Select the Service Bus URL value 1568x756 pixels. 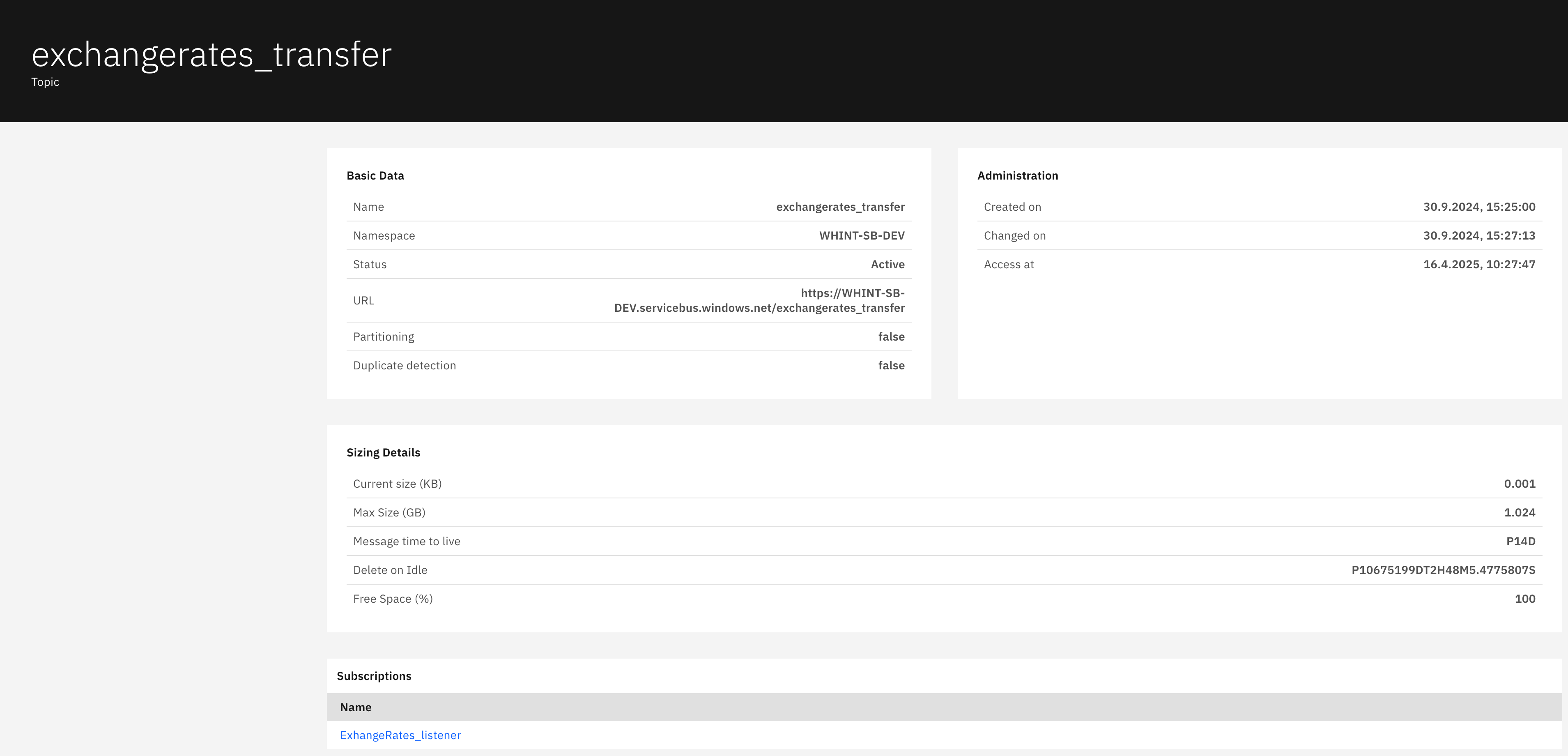click(x=759, y=300)
